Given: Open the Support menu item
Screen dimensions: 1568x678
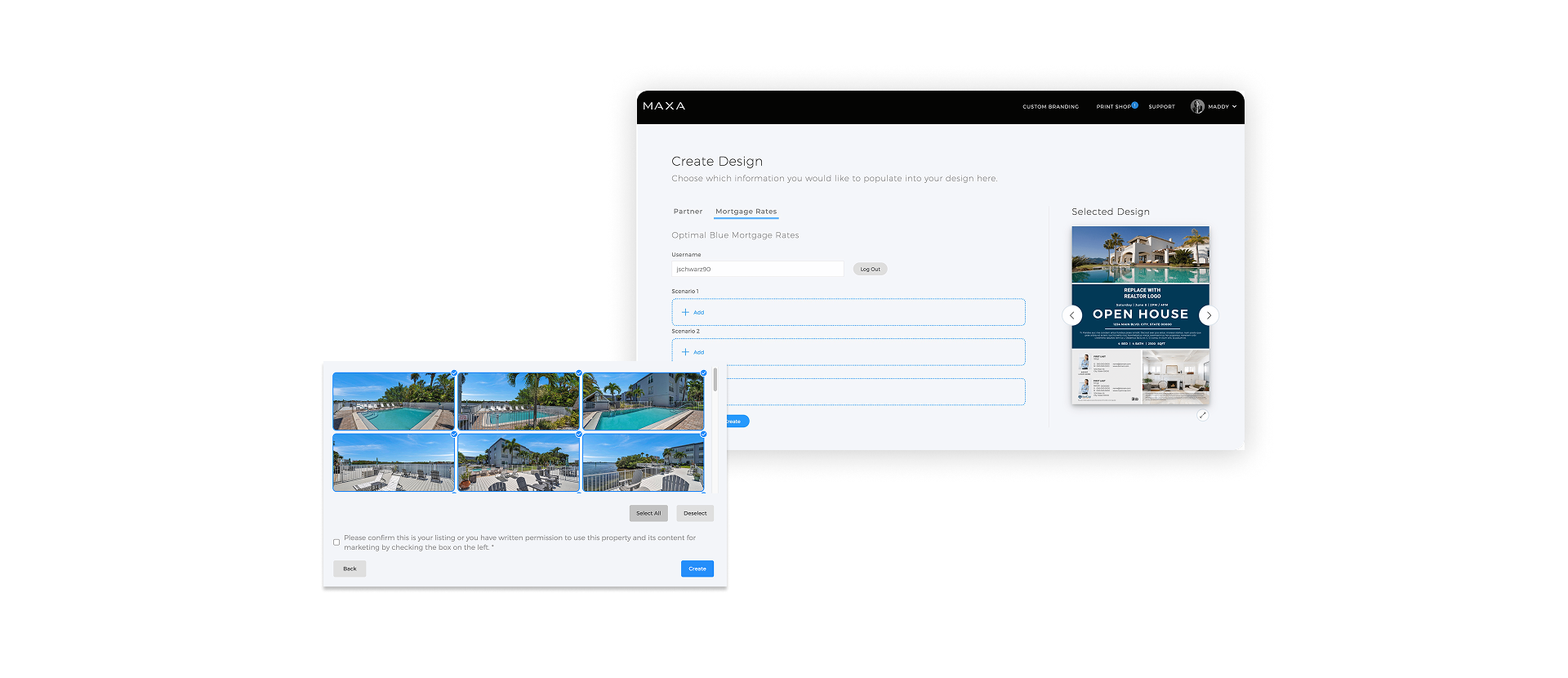Looking at the screenshot, I should coord(1161,107).
